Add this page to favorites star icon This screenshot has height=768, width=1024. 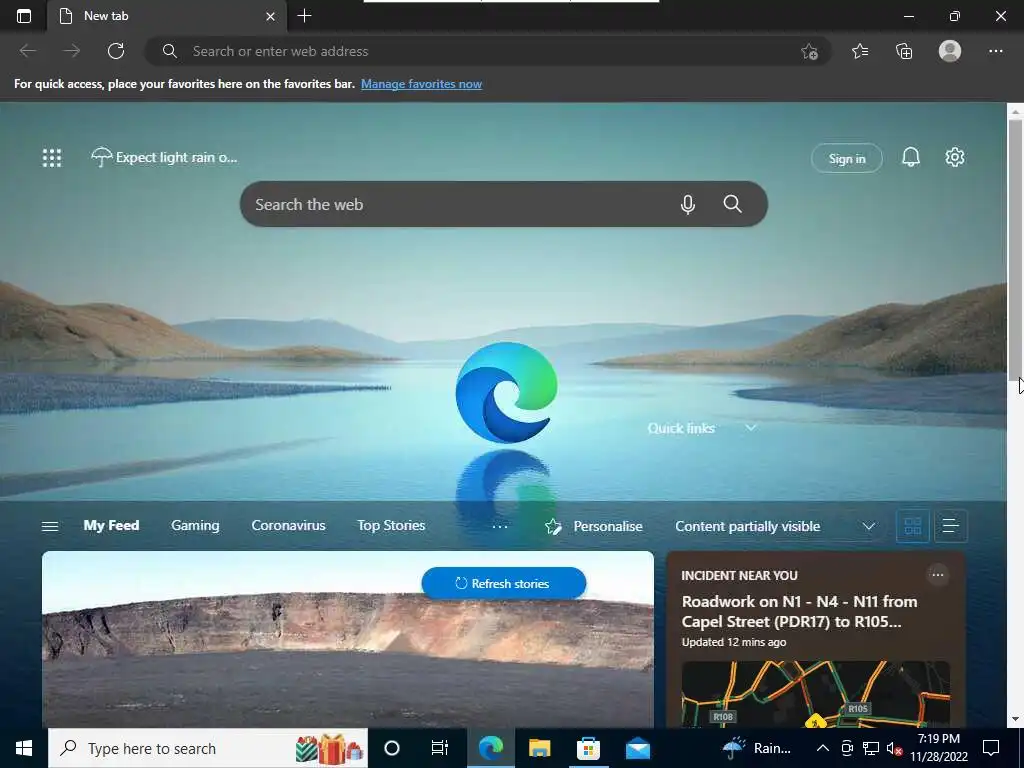point(809,51)
